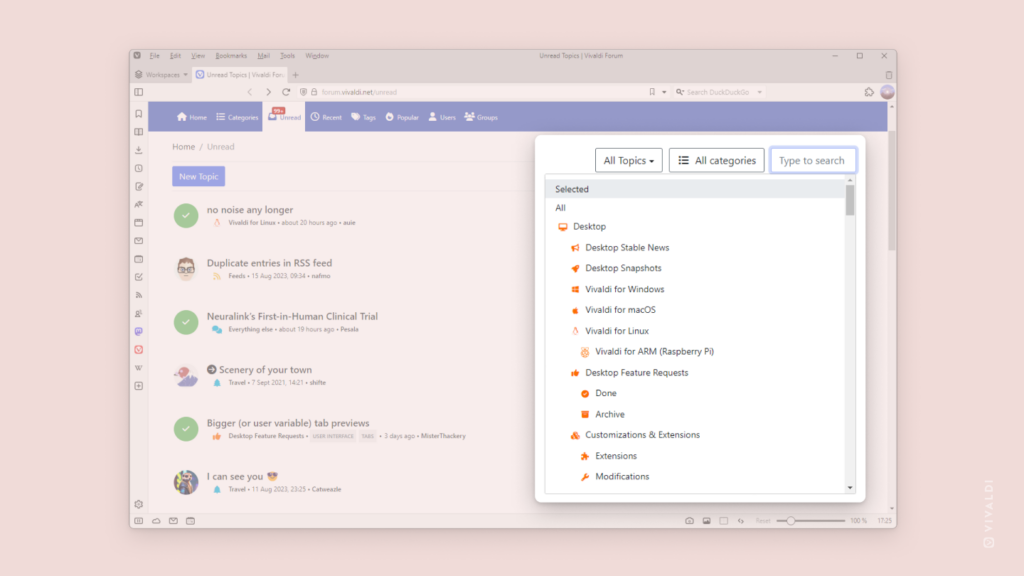Screen dimensions: 1024x576
Task: Open a new tab with plus button
Action: 295,75
